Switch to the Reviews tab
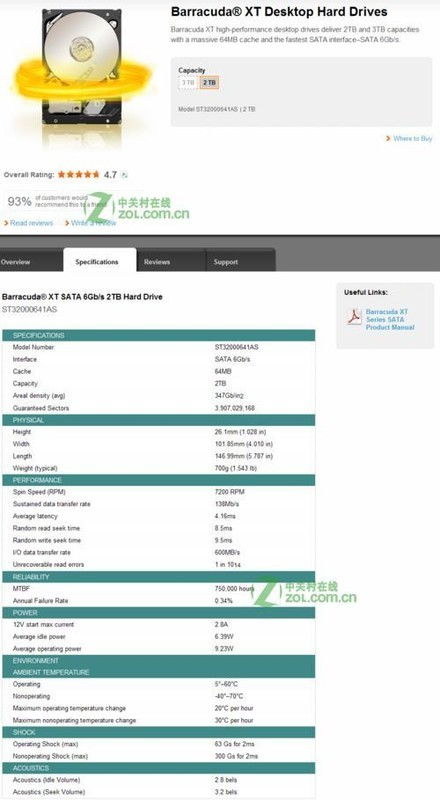The image size is (440, 800). (x=156, y=262)
